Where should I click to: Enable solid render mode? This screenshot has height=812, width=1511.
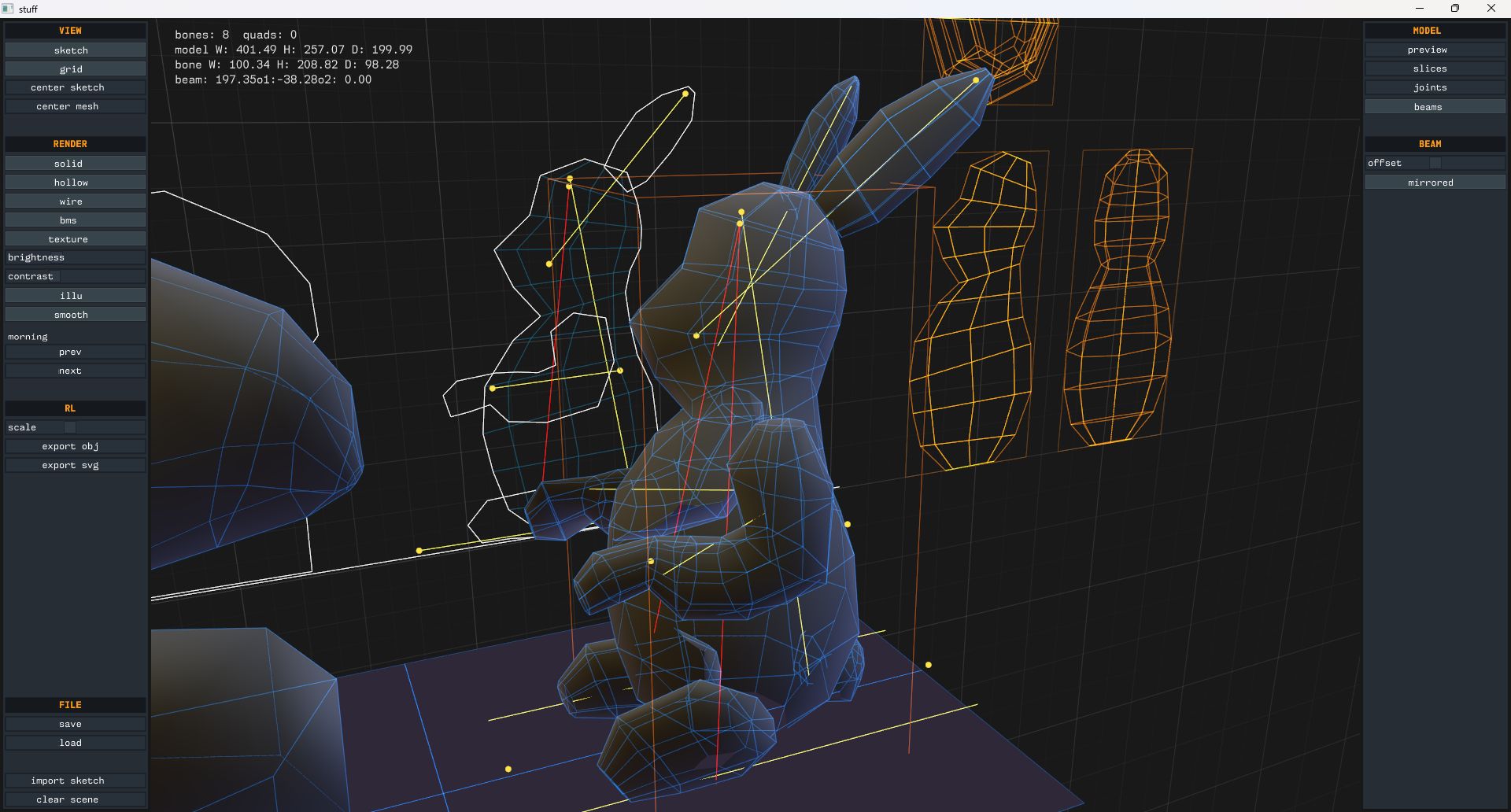[75, 164]
